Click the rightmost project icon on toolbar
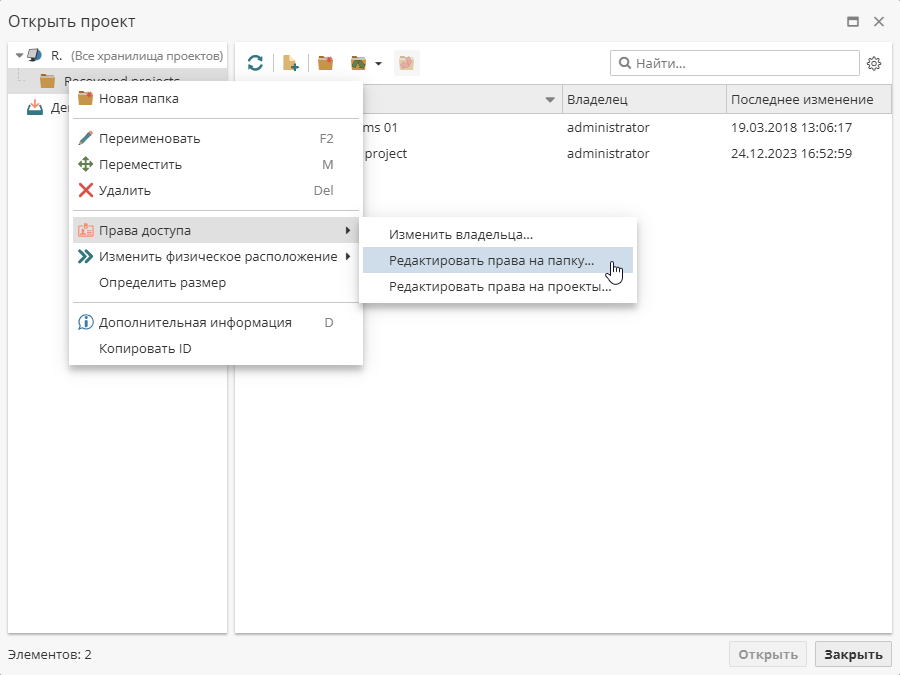 [x=406, y=62]
